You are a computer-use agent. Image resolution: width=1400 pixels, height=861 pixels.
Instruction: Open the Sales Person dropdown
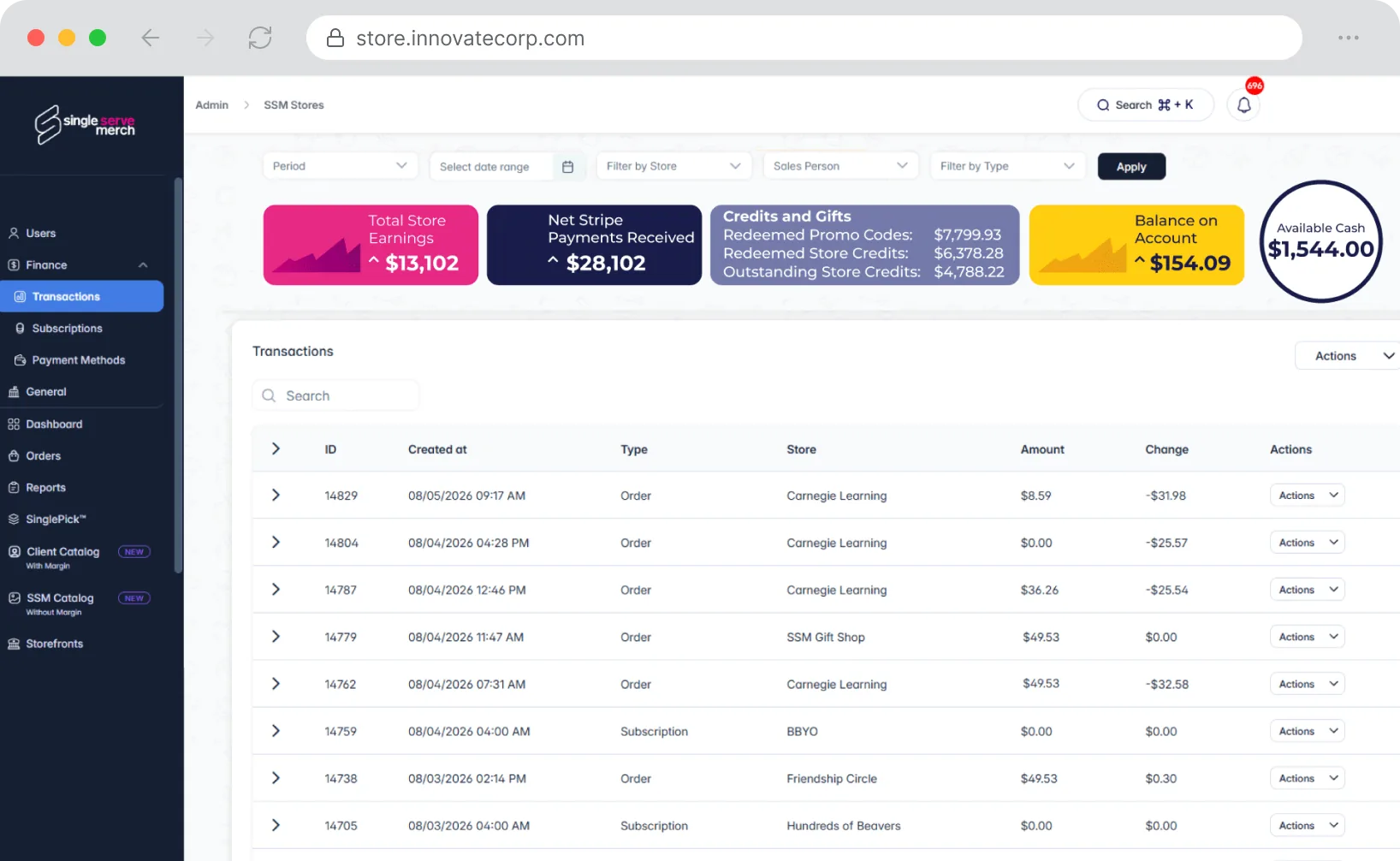click(840, 166)
